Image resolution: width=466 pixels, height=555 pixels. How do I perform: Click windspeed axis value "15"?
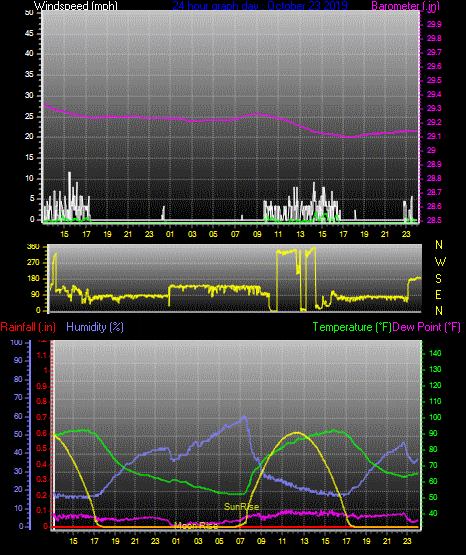coord(29,158)
